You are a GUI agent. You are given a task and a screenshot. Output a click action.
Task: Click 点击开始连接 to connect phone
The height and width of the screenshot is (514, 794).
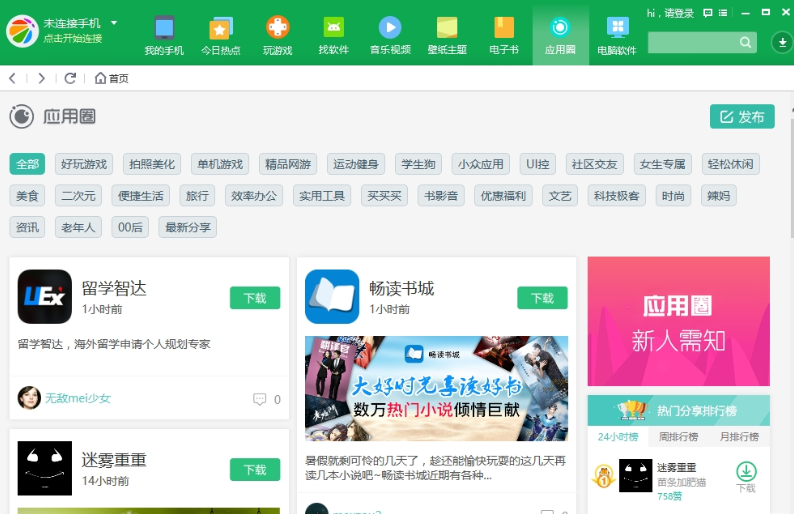click(x=73, y=38)
